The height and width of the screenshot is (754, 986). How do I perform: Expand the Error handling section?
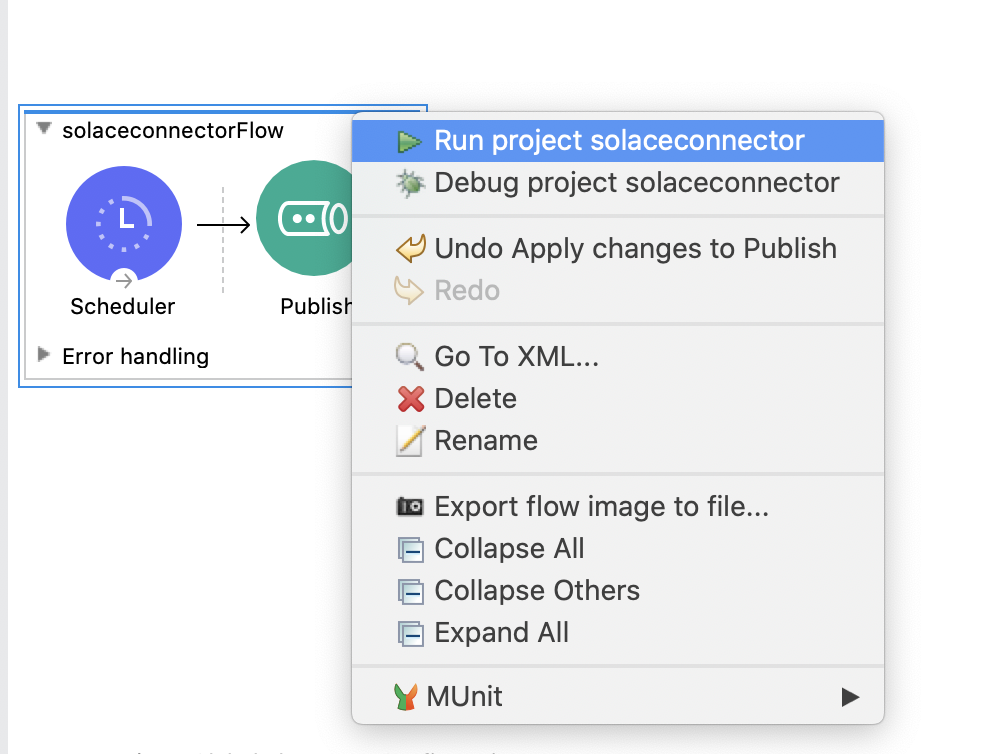[44, 354]
